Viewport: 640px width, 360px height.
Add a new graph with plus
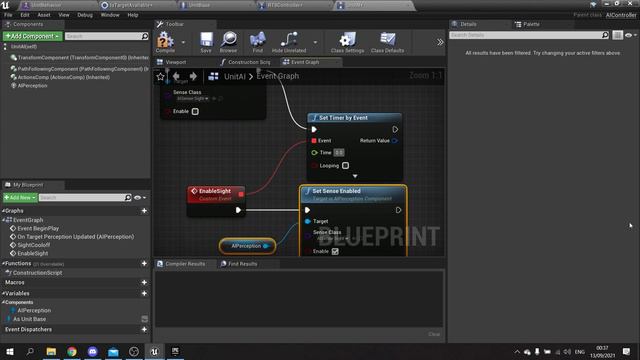click(x=144, y=211)
